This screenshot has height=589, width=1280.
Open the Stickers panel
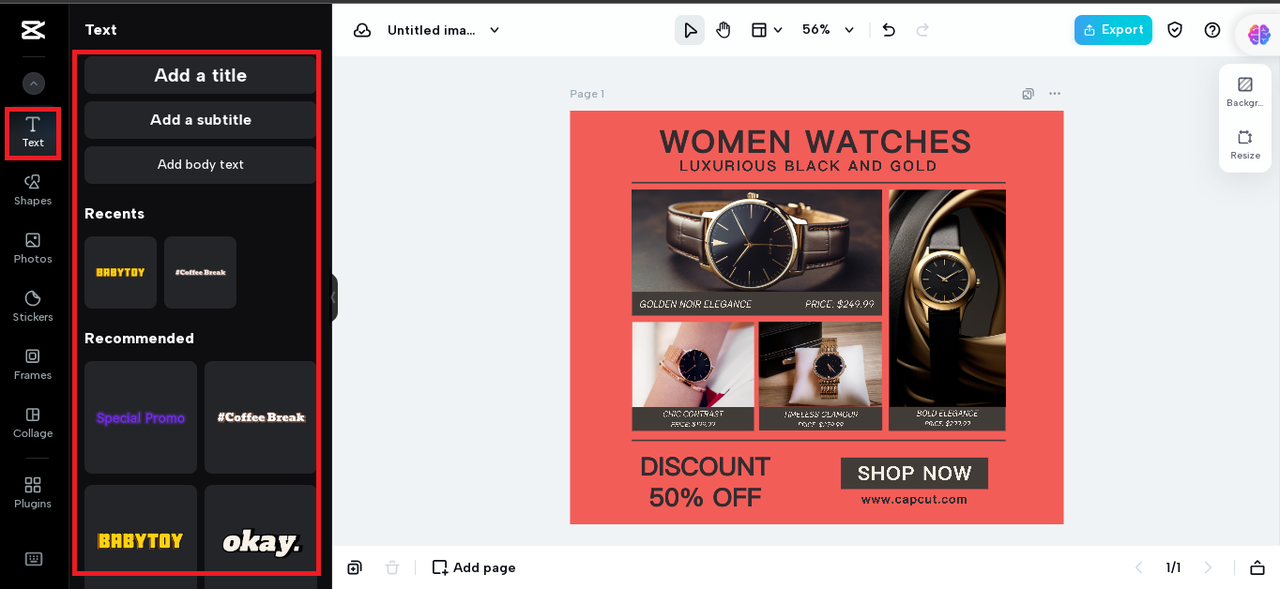[33, 306]
